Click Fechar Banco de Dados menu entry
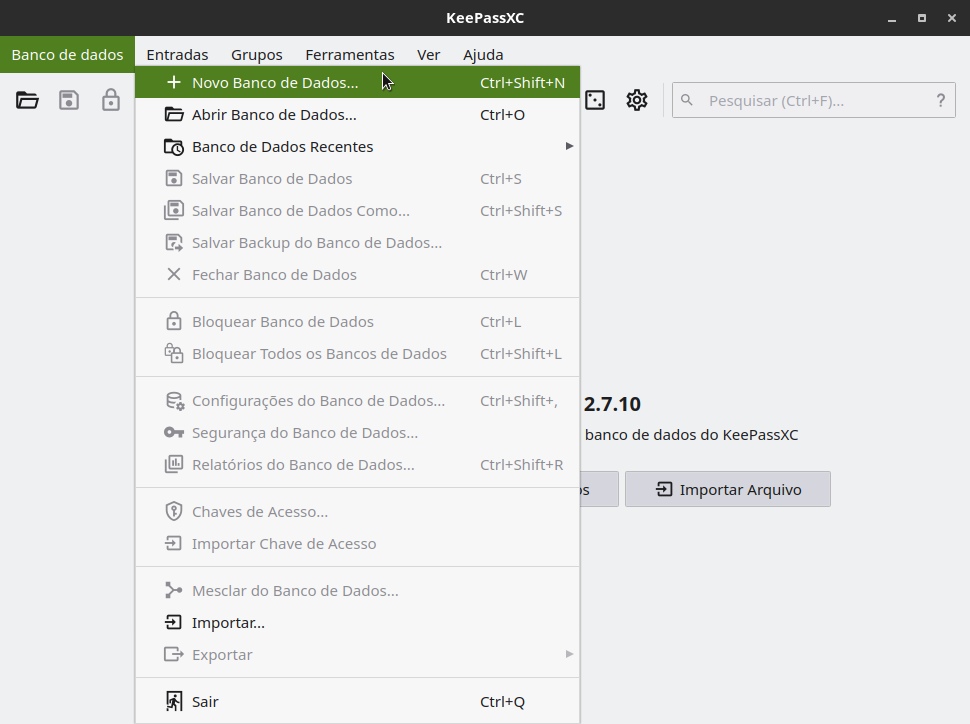 pyautogui.click(x=358, y=274)
